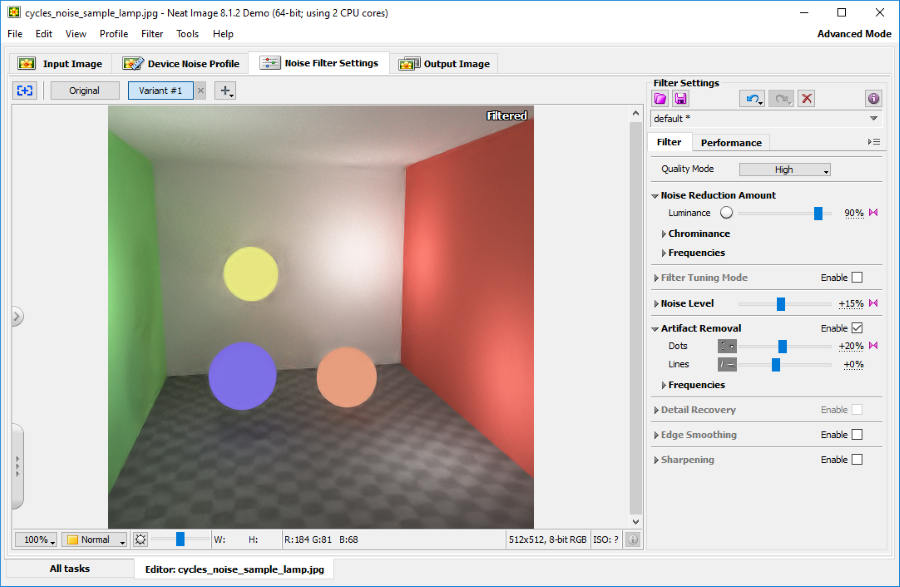Image resolution: width=900 pixels, height=587 pixels.
Task: Collapse the Artifact Removal section
Action: [x=655, y=329]
